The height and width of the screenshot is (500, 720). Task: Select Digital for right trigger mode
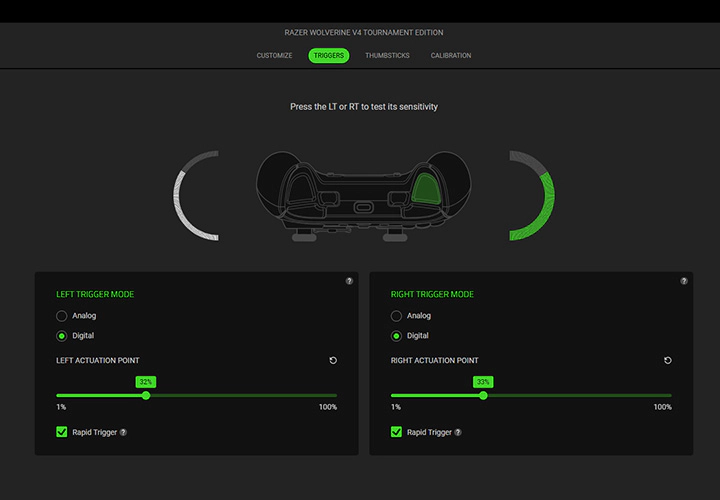click(x=396, y=336)
